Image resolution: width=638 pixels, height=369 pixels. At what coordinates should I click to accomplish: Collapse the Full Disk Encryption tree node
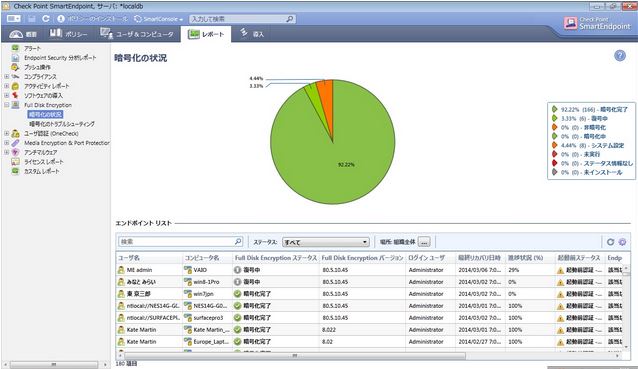click(7, 105)
